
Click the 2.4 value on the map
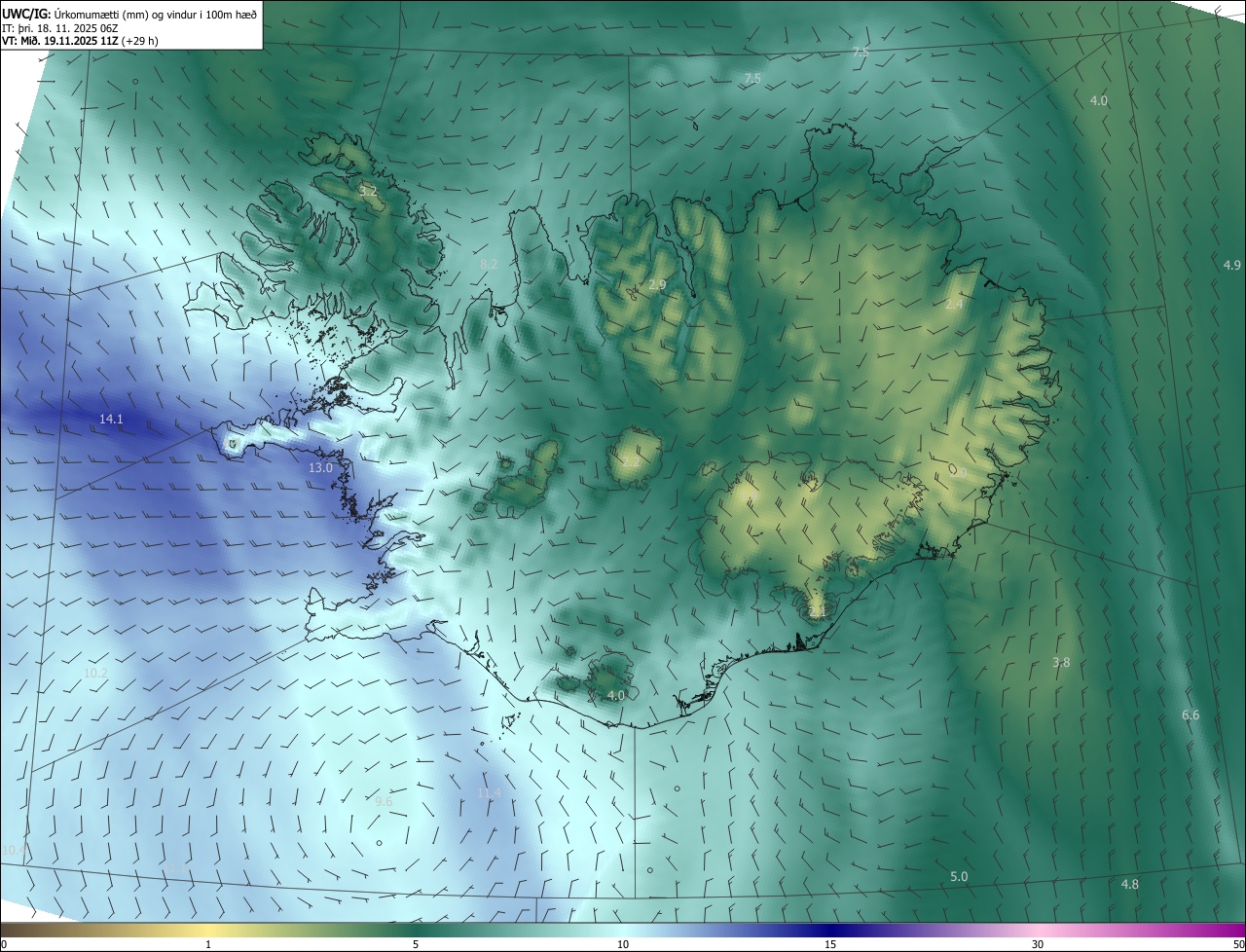954,304
